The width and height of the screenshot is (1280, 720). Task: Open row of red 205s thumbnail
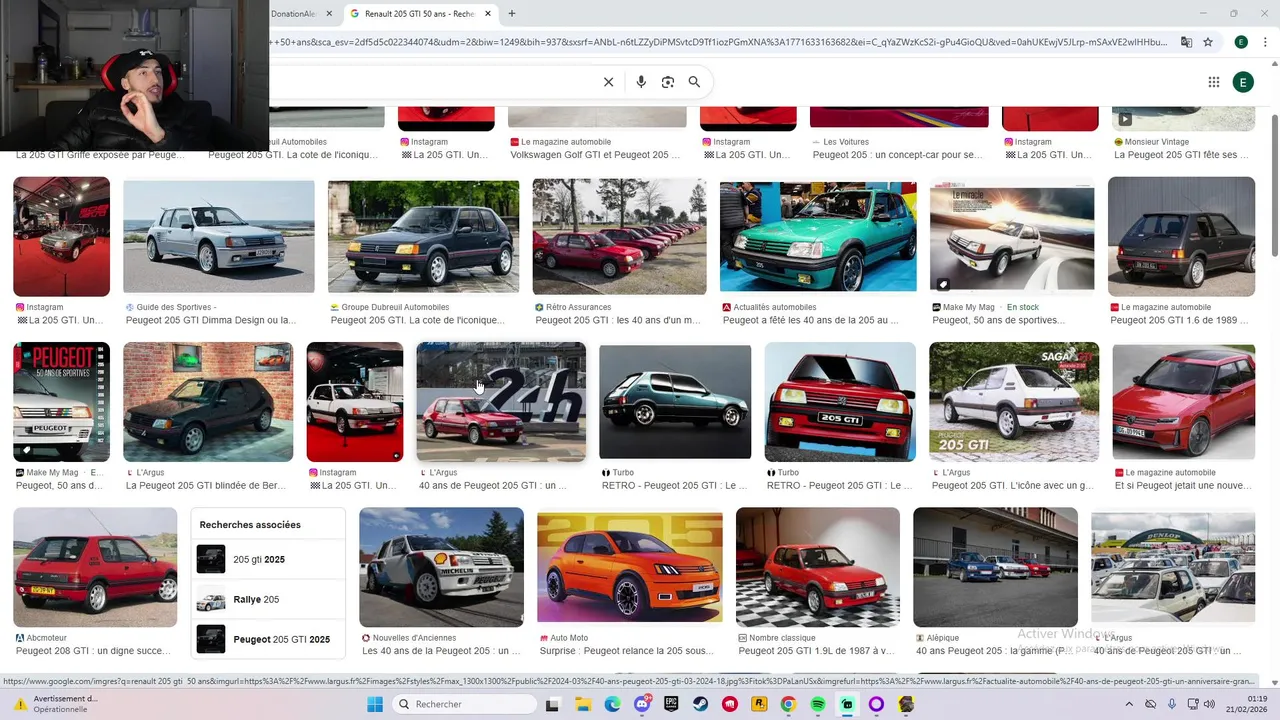pos(619,237)
